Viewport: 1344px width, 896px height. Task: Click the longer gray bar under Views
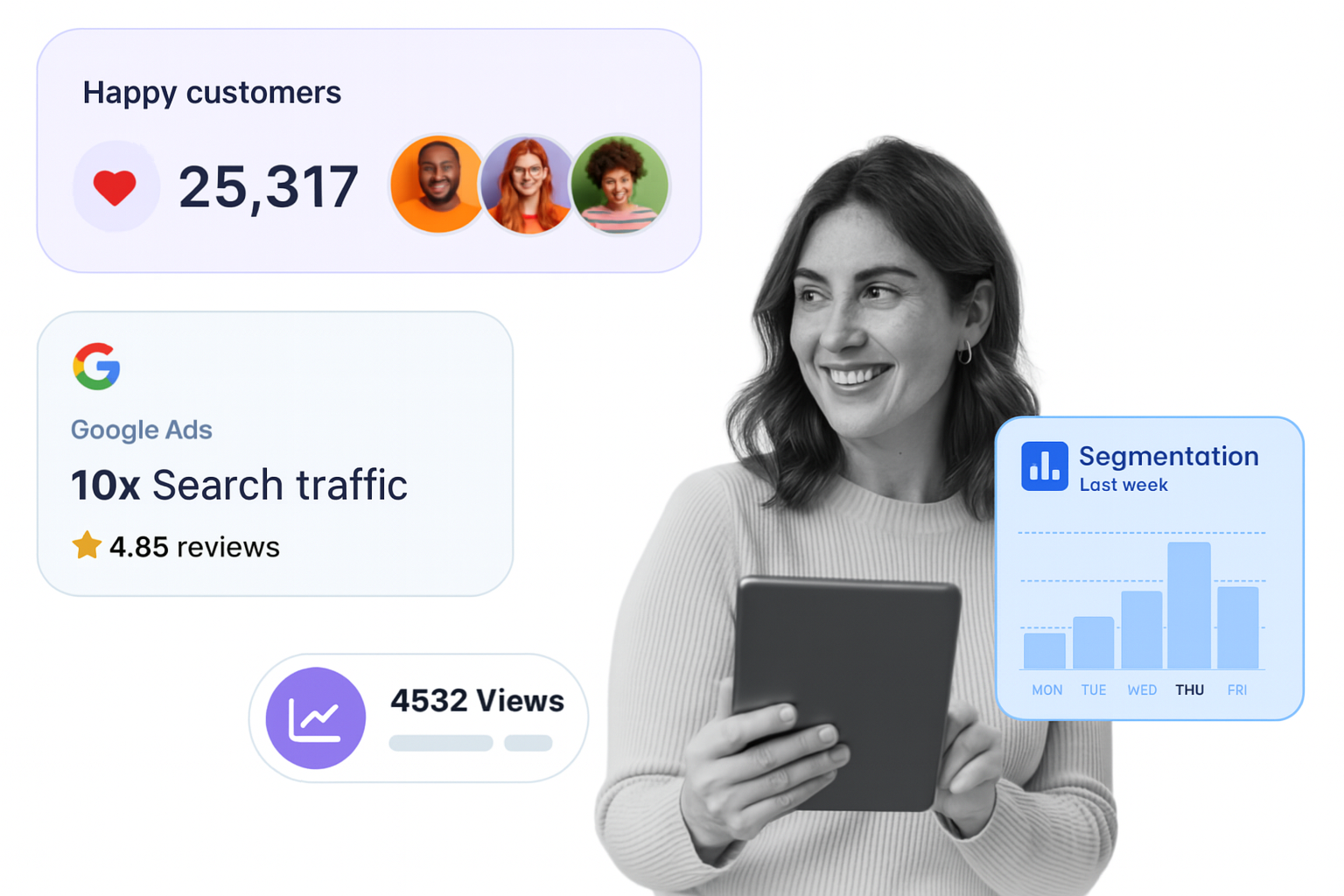[x=441, y=743]
